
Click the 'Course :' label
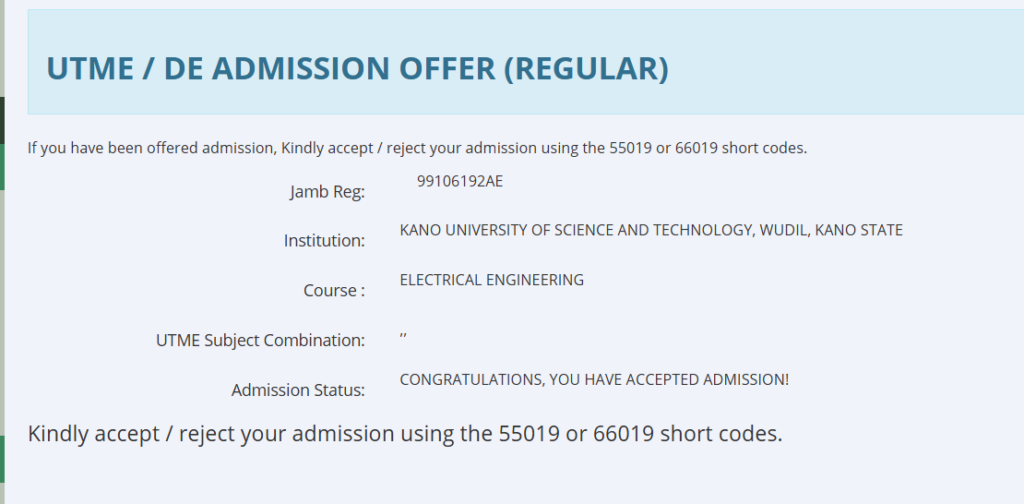click(334, 291)
